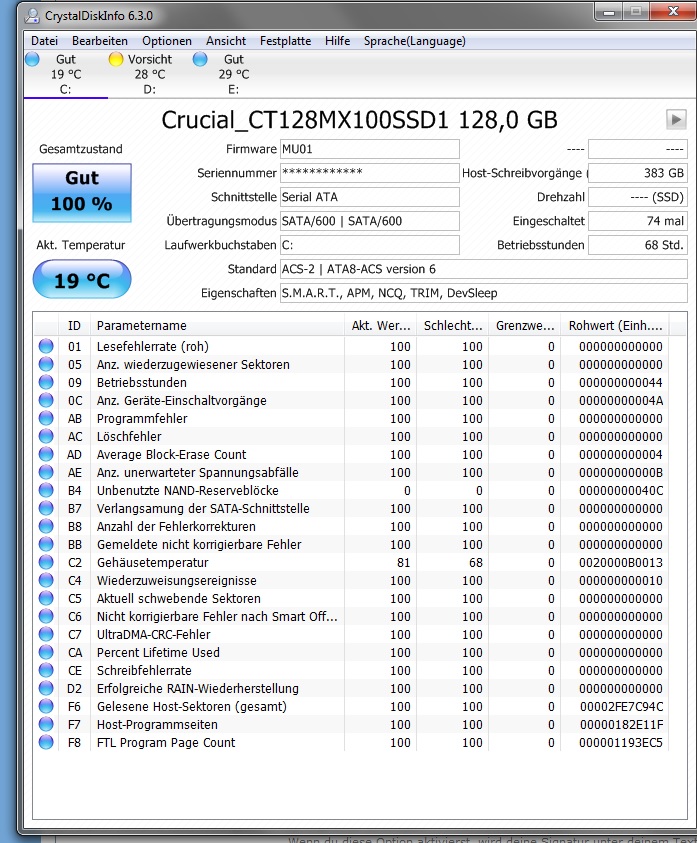Screen dimensions: 697x843
Task: Click status orb for UltraDMA-CRC-Fehler
Action: click(x=46, y=634)
